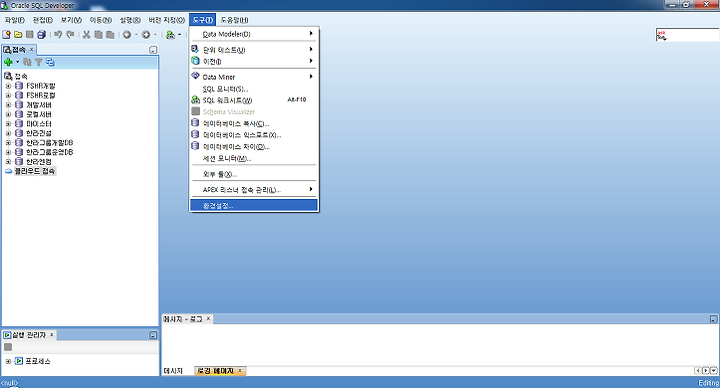Choose 세션 모니터(M)... menu entry
Image resolution: width=720 pixels, height=388 pixels.
point(254,158)
